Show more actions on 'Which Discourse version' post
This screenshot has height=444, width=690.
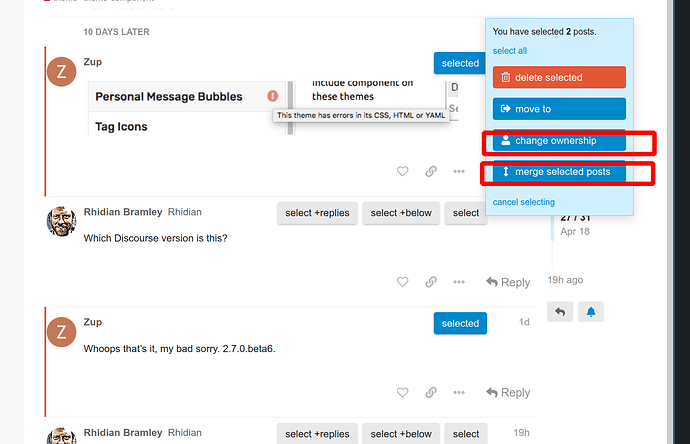click(459, 282)
